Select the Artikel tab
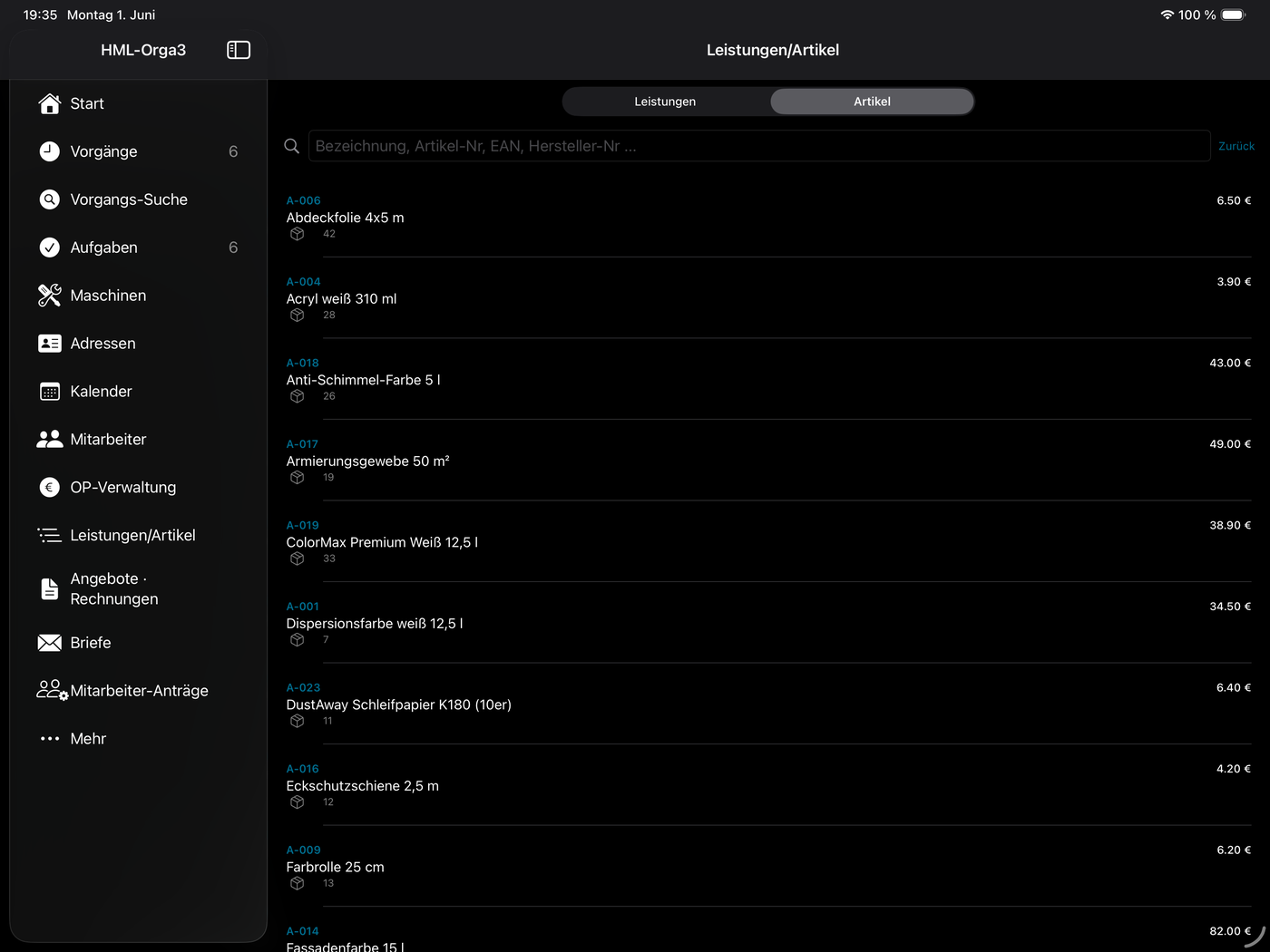The height and width of the screenshot is (952, 1270). click(x=872, y=102)
